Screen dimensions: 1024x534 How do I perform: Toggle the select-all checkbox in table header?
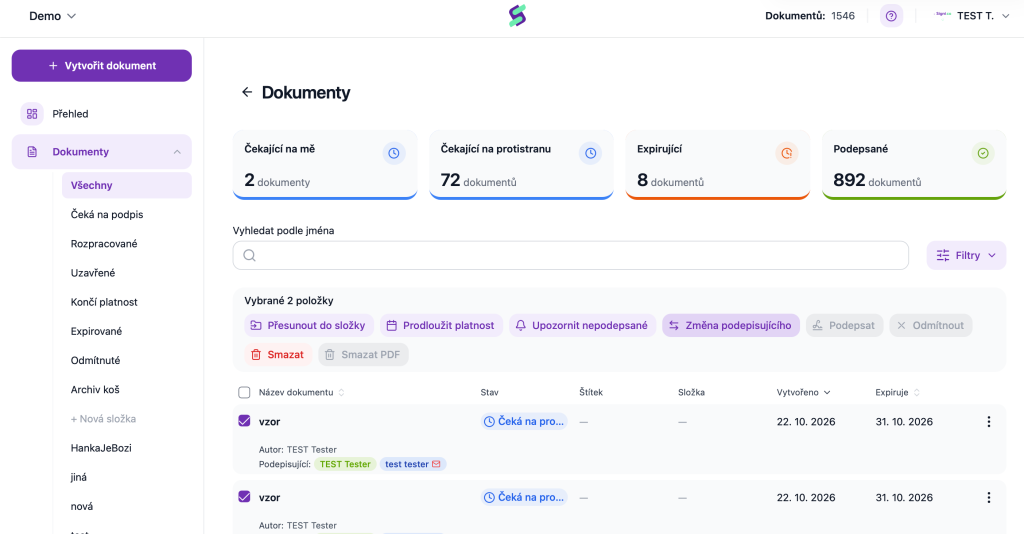click(x=244, y=392)
